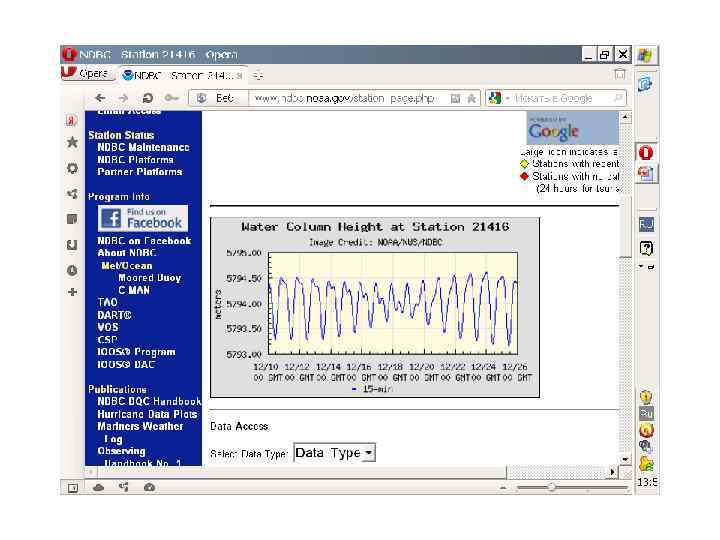Click the Opera taskbar button
Image resolution: width=720 pixels, height=540 pixels.
coord(646,152)
